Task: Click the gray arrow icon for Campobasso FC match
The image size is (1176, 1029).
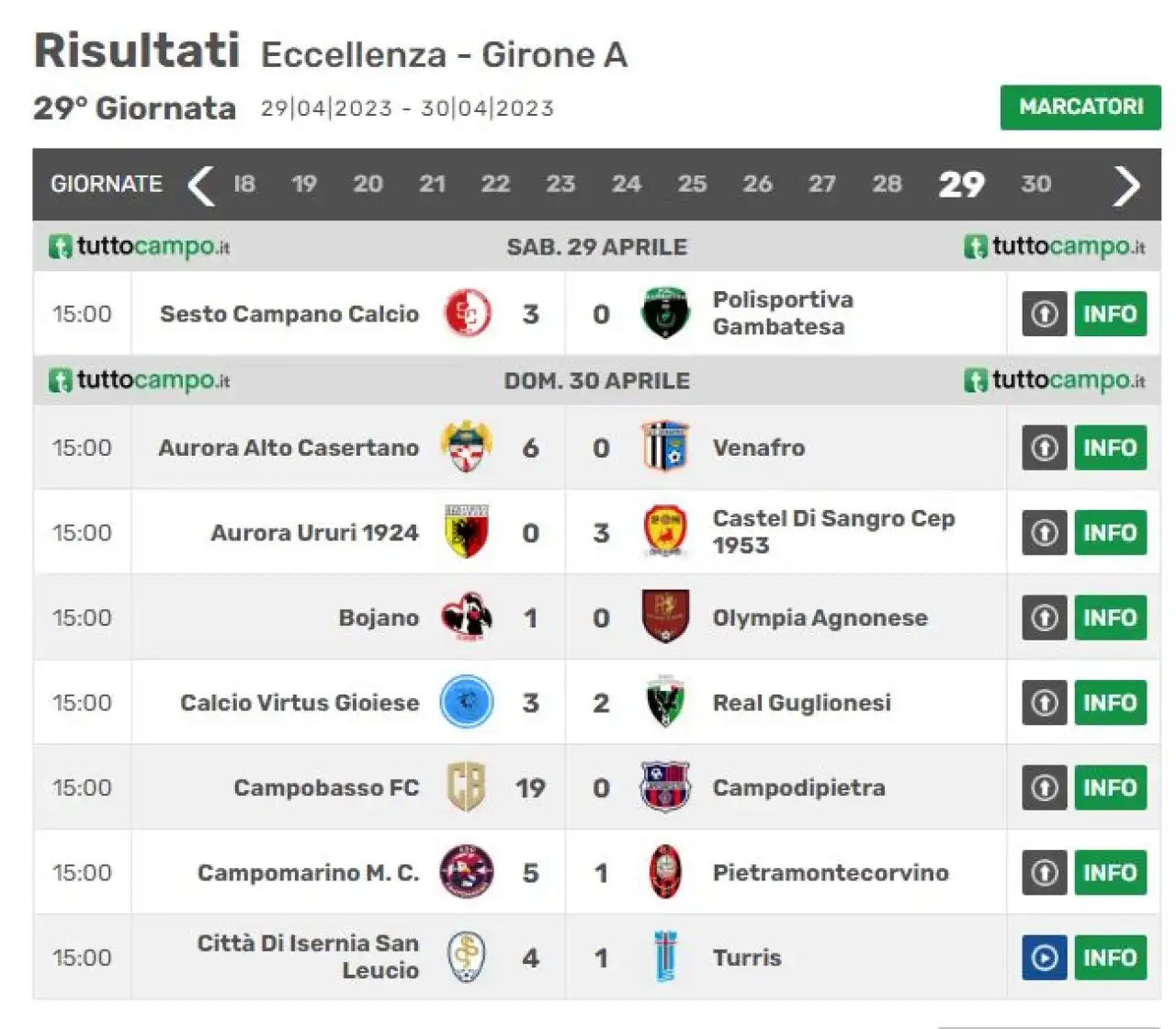Action: pos(1044,787)
